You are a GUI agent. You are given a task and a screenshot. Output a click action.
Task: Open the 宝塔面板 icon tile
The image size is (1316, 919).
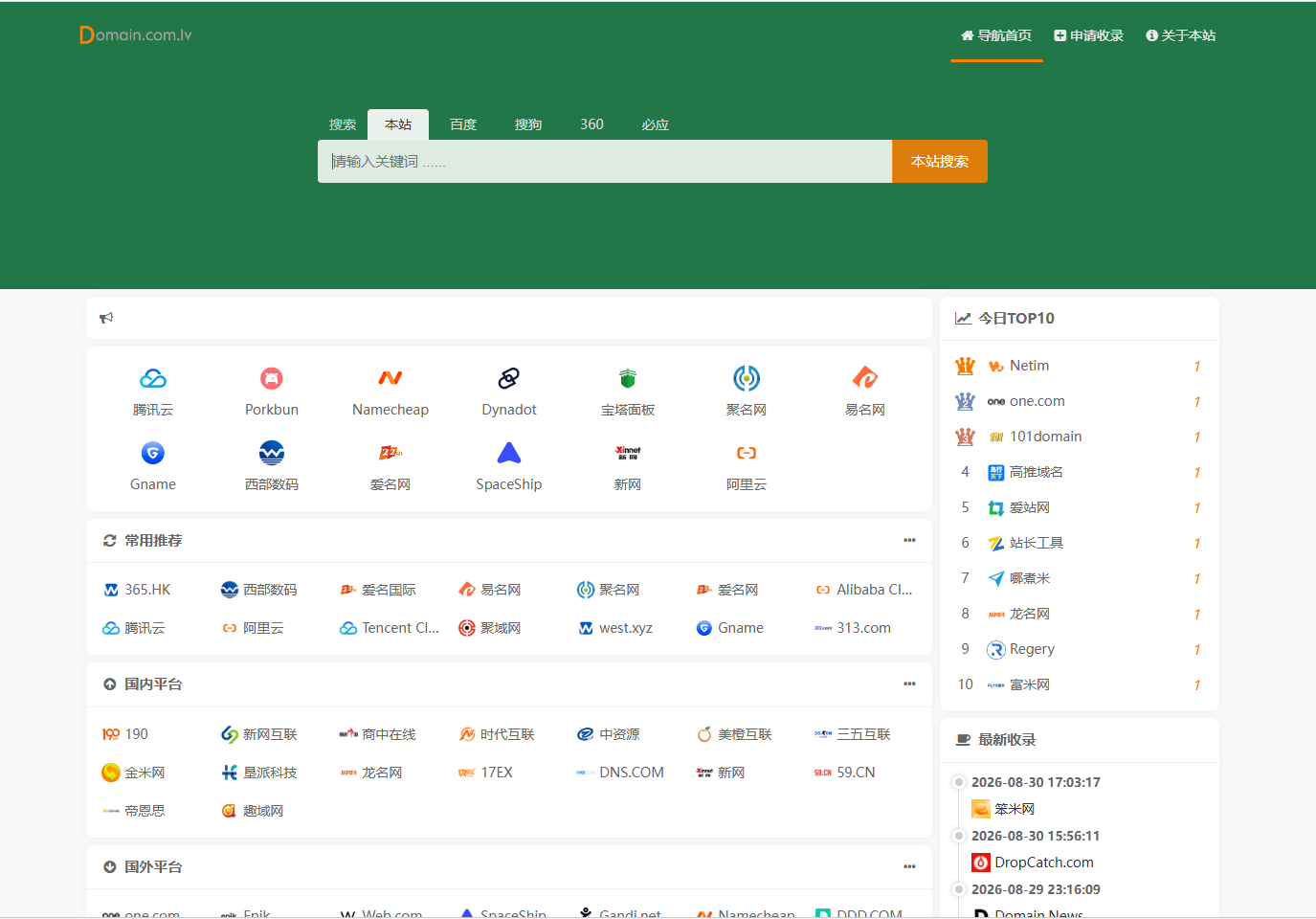point(628,392)
